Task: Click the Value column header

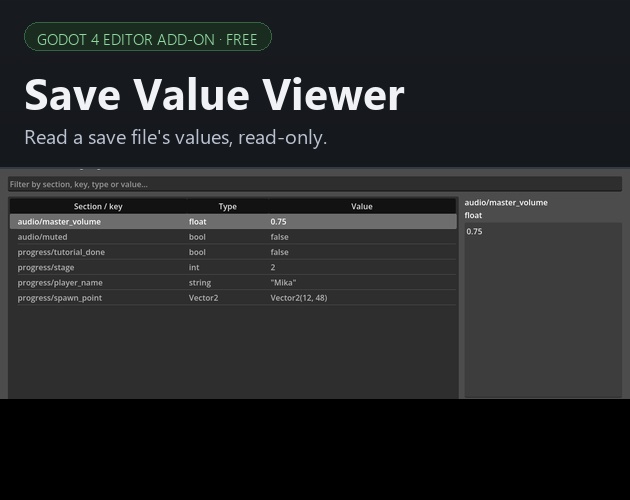Action: (x=362, y=206)
